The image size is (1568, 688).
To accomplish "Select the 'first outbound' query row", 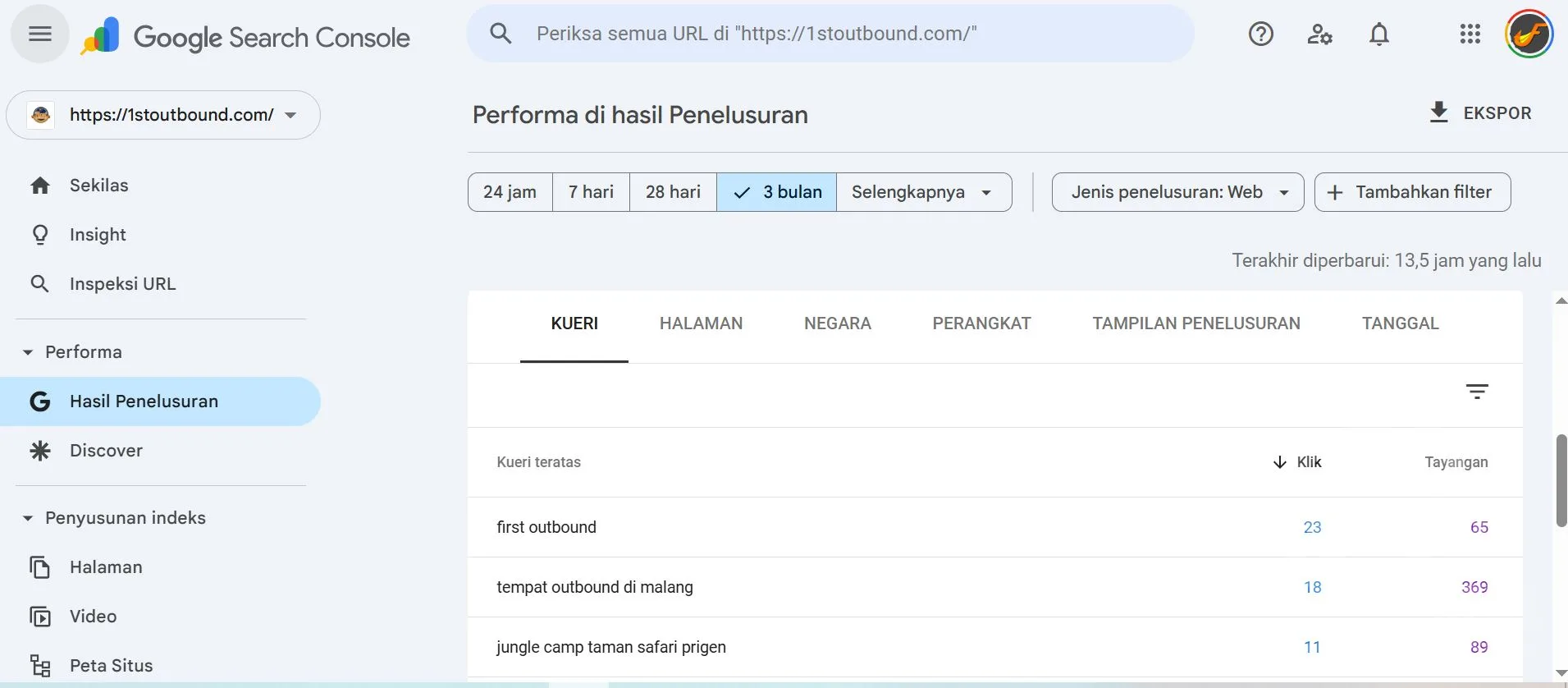I will (994, 527).
